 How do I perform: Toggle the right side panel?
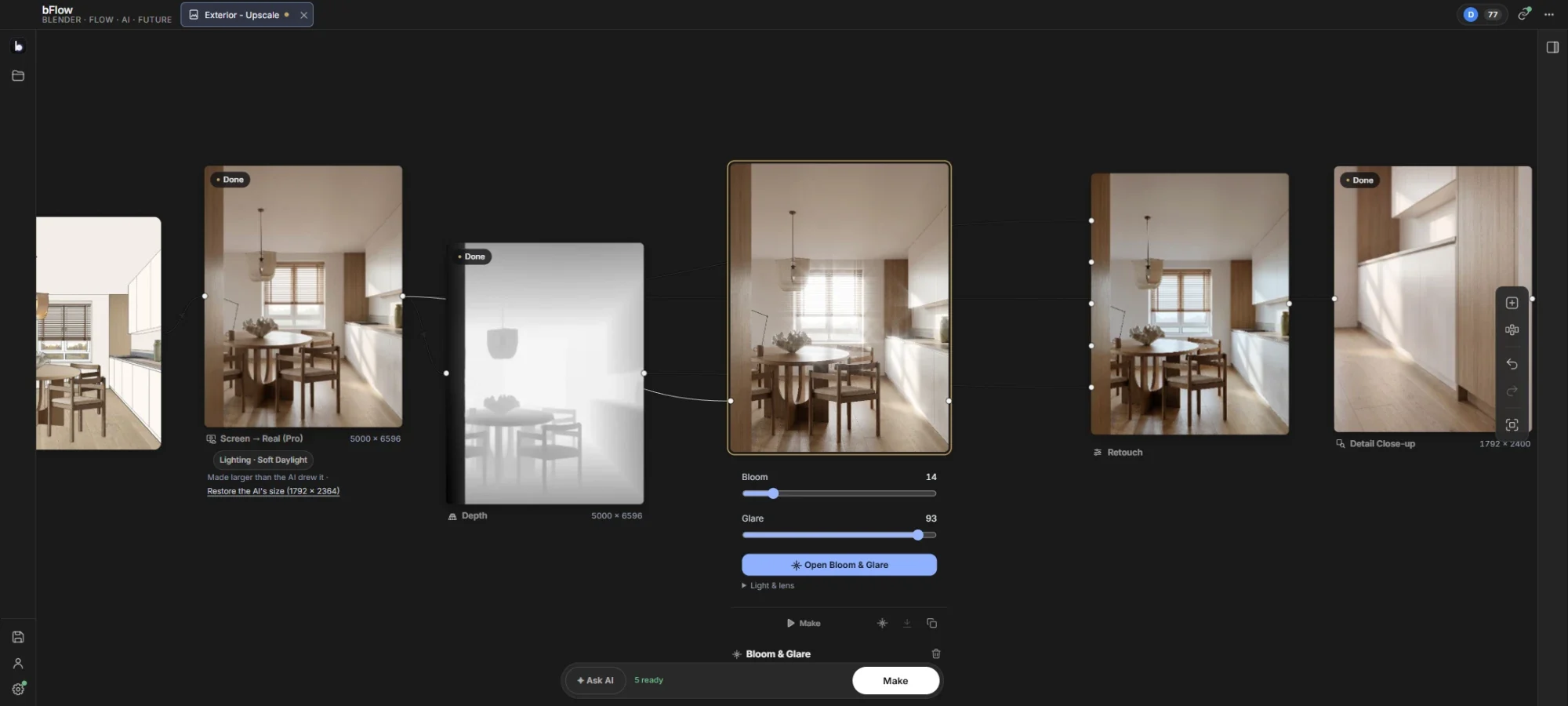click(1552, 47)
